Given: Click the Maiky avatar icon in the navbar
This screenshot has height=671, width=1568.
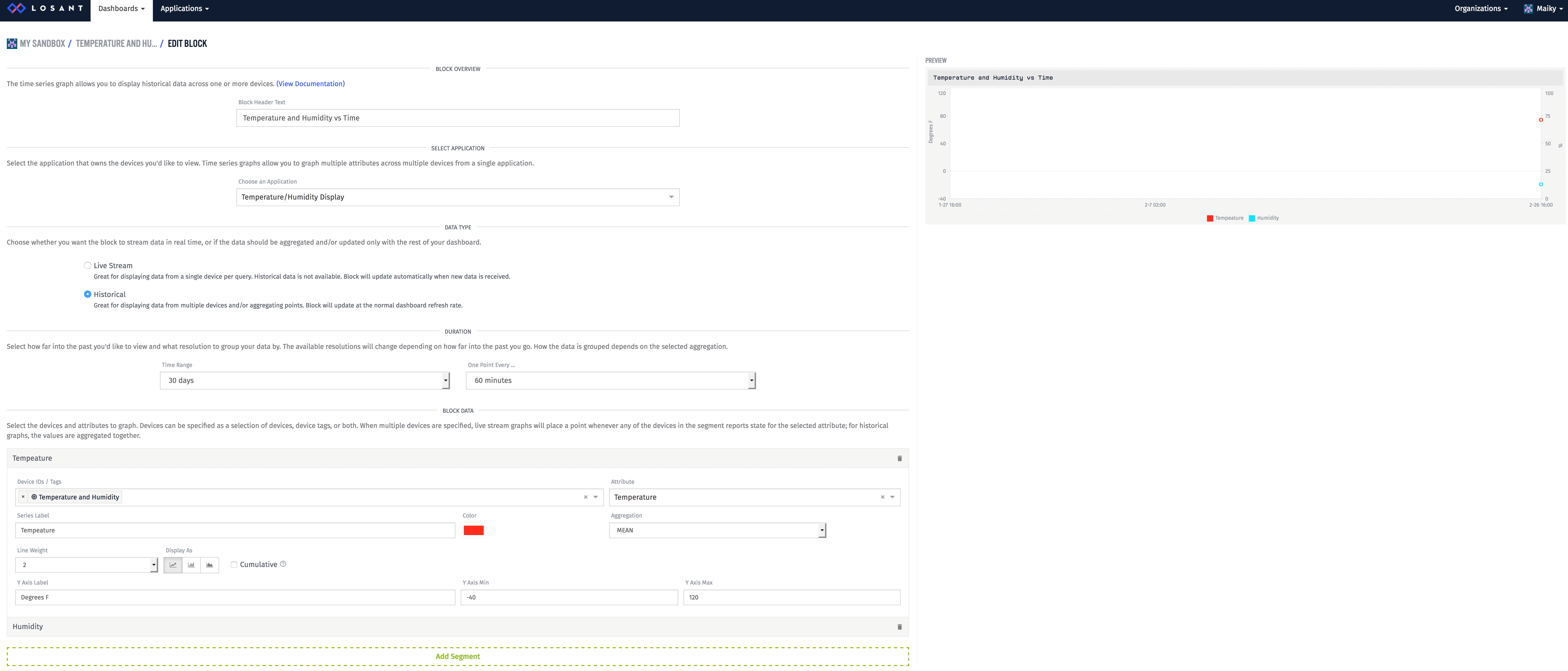Looking at the screenshot, I should (x=1528, y=9).
